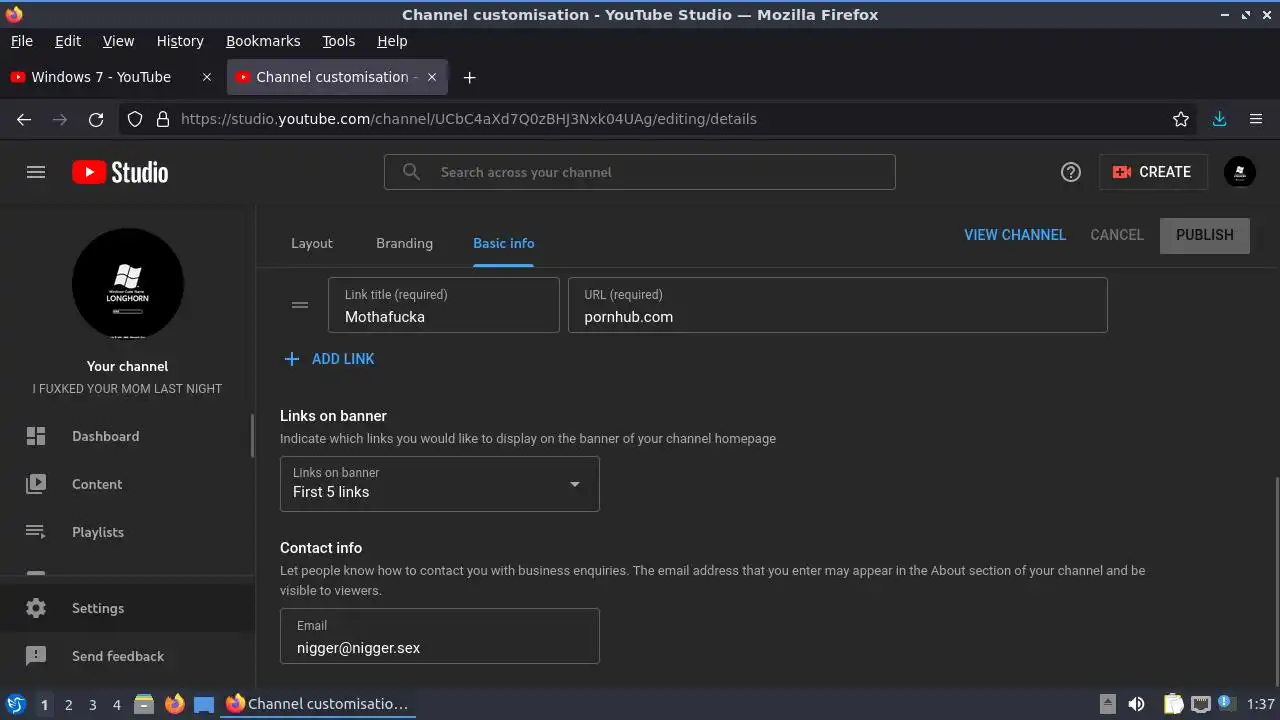Viewport: 1280px width, 720px height.
Task: Click the site padlock icon
Action: pyautogui.click(x=163, y=119)
